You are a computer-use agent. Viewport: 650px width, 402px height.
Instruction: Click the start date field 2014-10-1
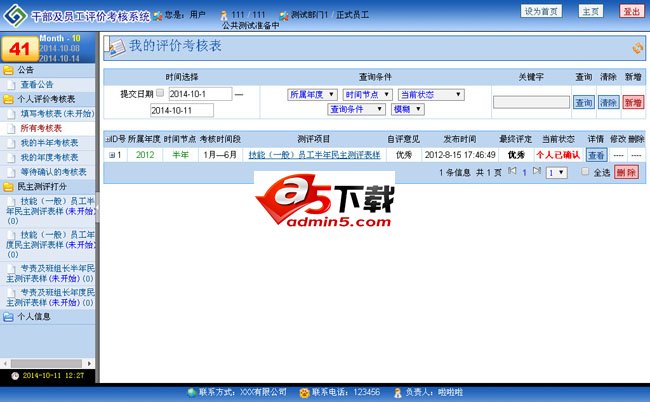click(x=200, y=94)
